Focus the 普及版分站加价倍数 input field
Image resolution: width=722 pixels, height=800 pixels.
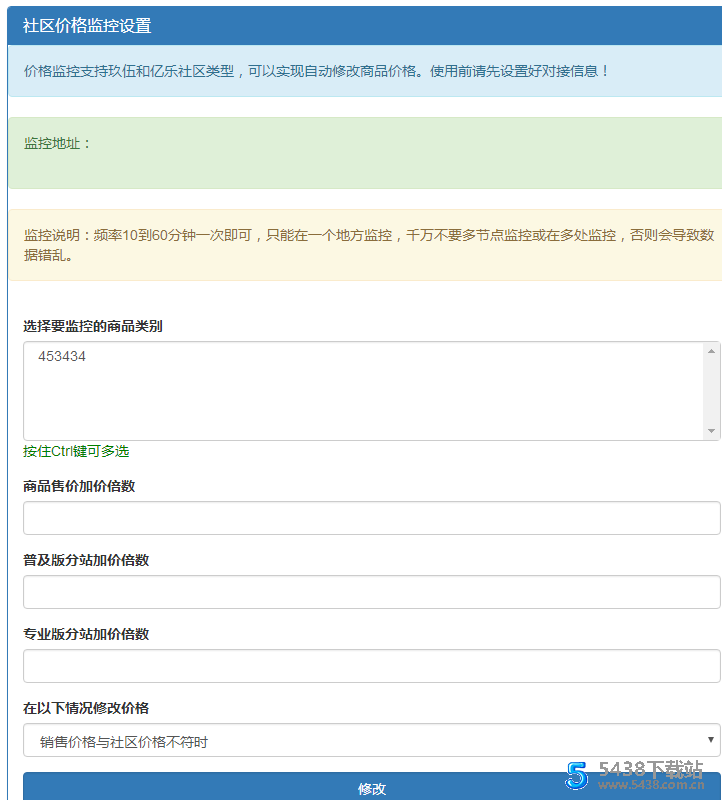tap(371, 592)
